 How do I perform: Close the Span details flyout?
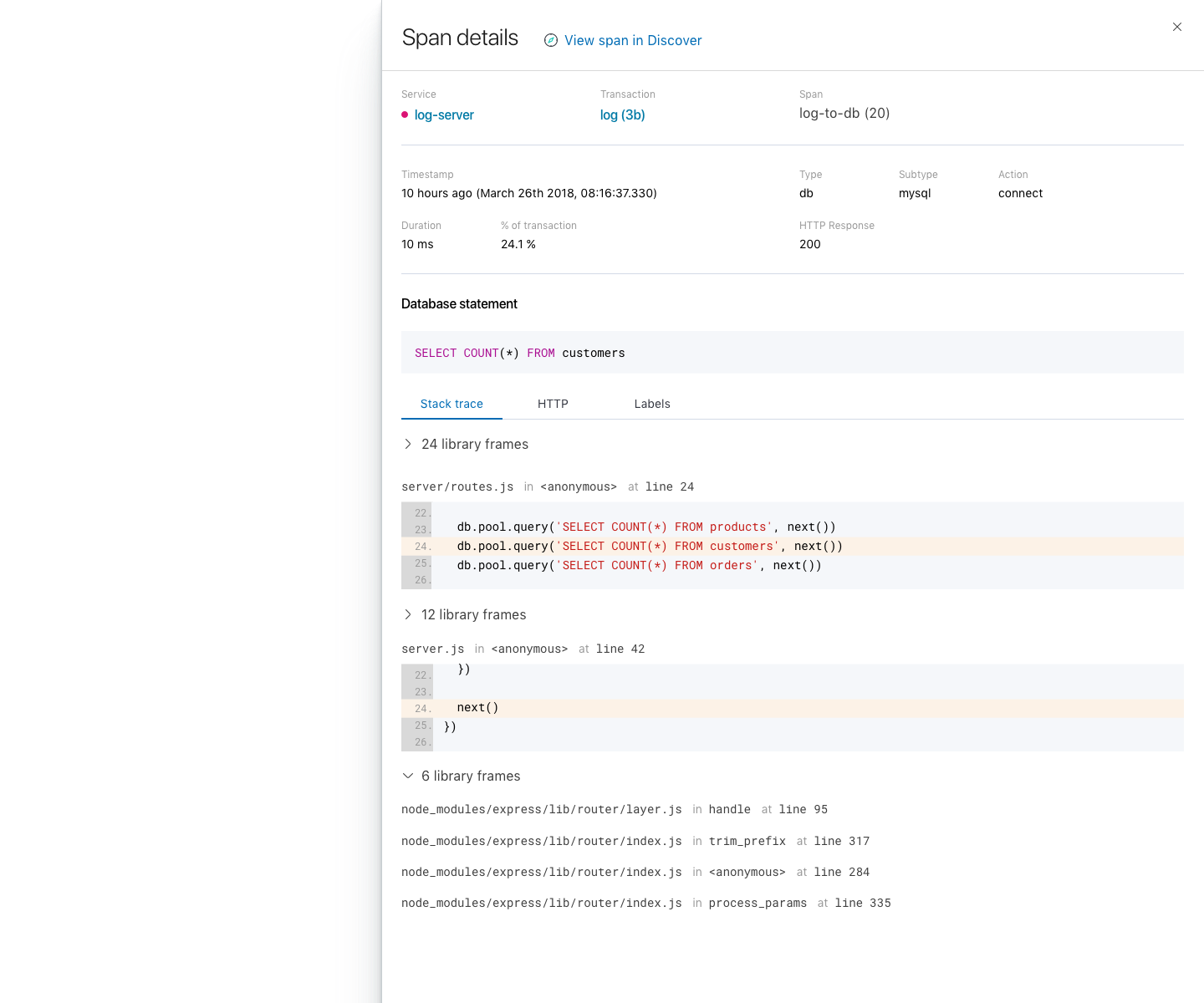[x=1177, y=27]
